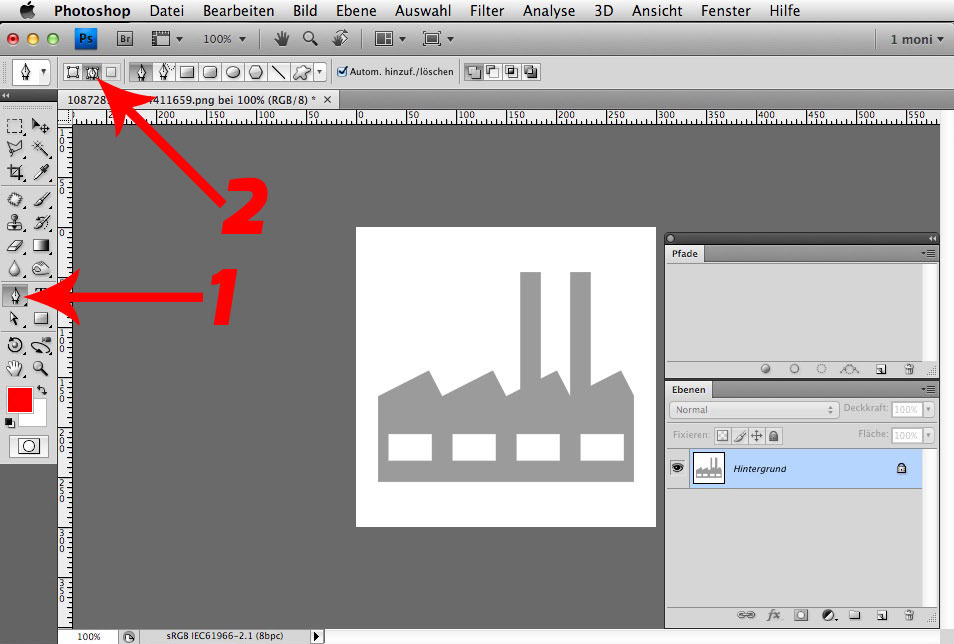Select the Brush tool
Viewport: 954px width, 644px height.
(x=40, y=199)
